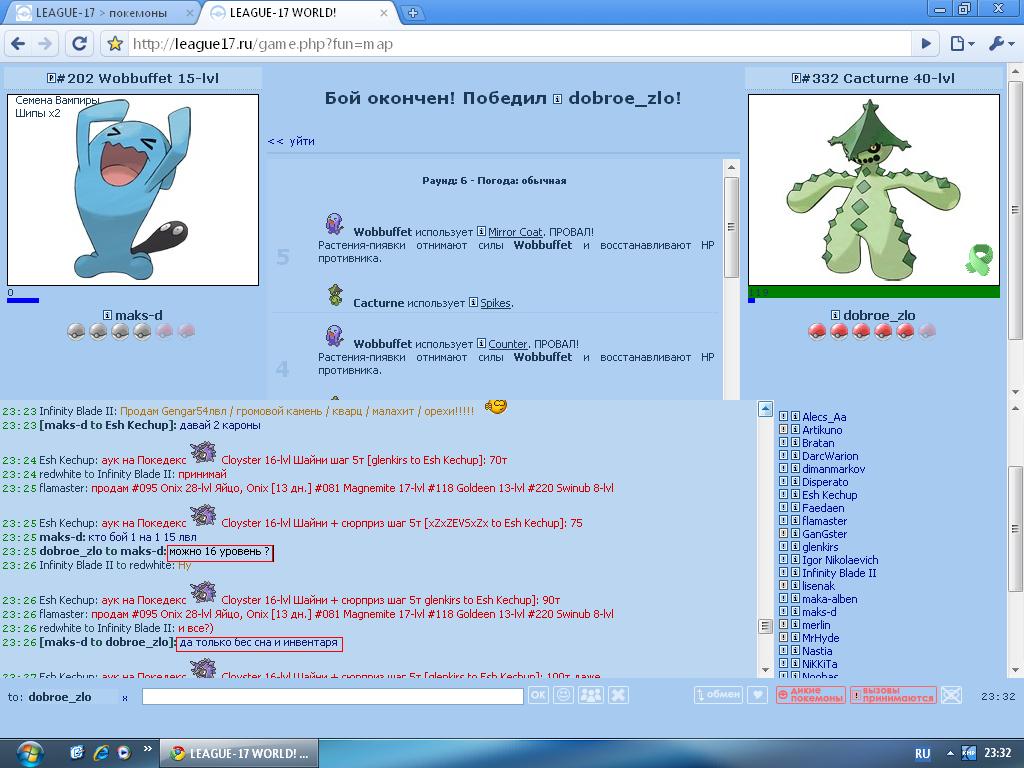Click the RU language indicator in tray
The image size is (1024, 768).
pyautogui.click(x=922, y=754)
